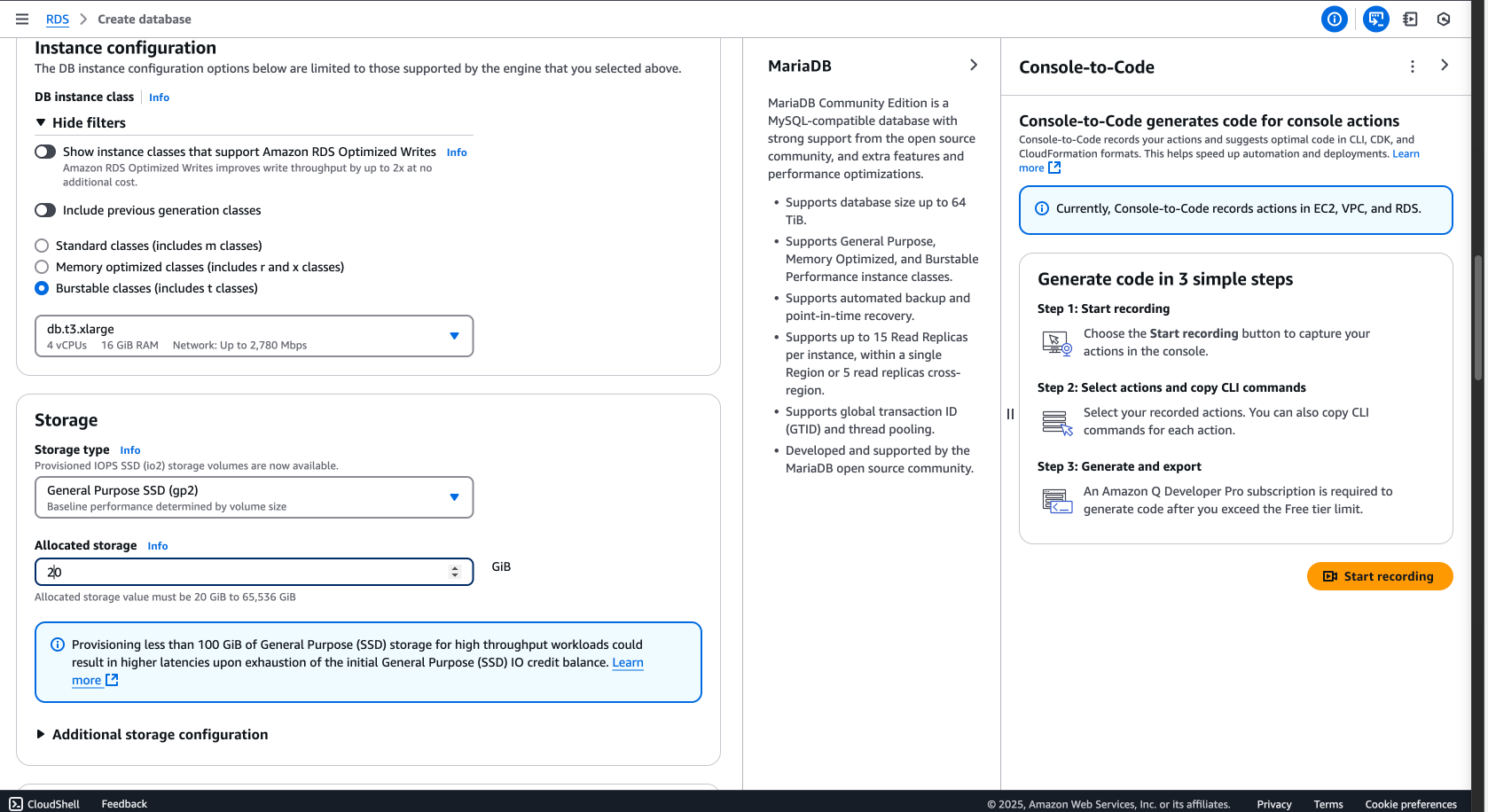This screenshot has width=1488, height=812.
Task: Click external link icon in Console-to-Code description
Action: click(x=1054, y=168)
